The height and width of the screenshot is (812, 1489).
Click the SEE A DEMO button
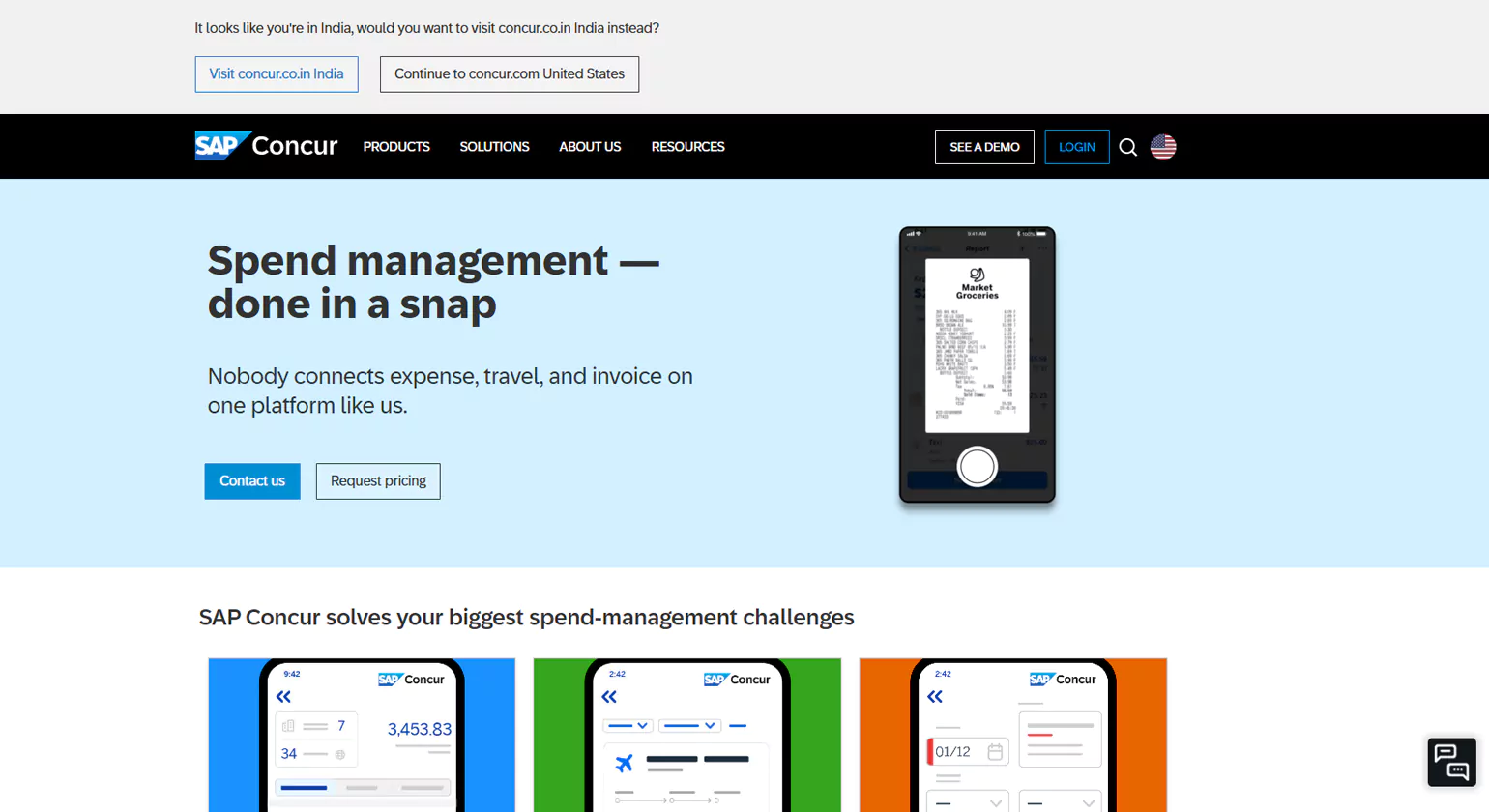984,147
